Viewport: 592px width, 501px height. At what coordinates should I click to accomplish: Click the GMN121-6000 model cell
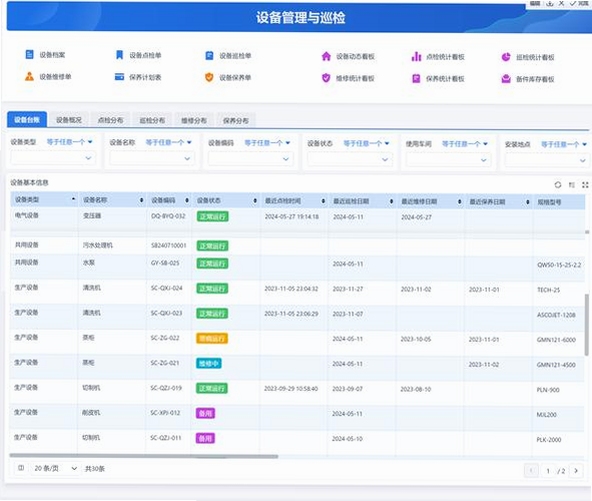point(556,340)
